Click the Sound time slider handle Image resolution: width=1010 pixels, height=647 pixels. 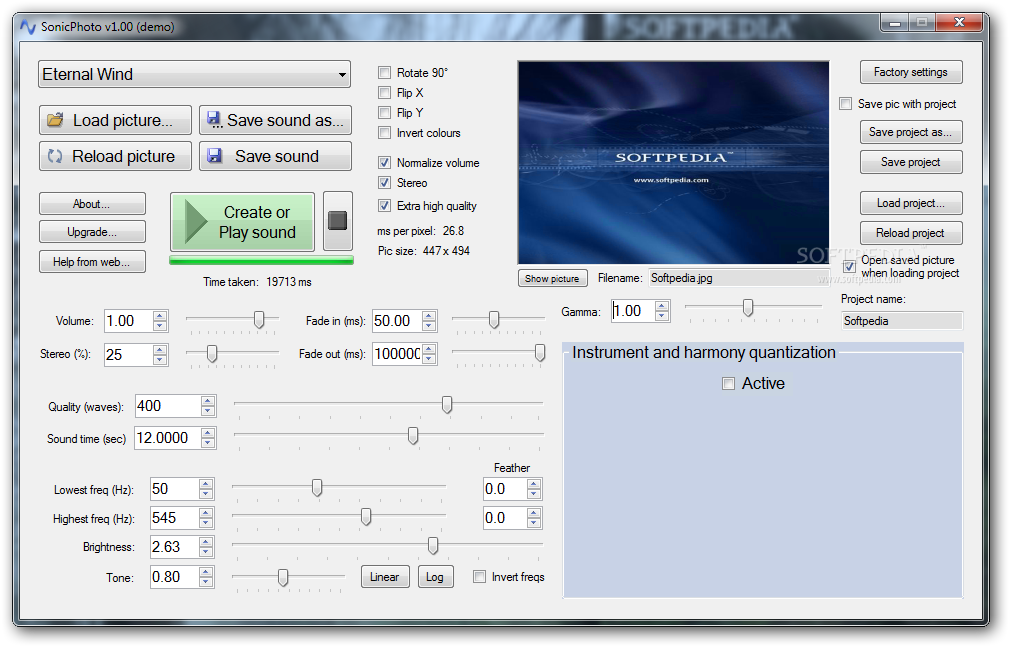pyautogui.click(x=413, y=436)
